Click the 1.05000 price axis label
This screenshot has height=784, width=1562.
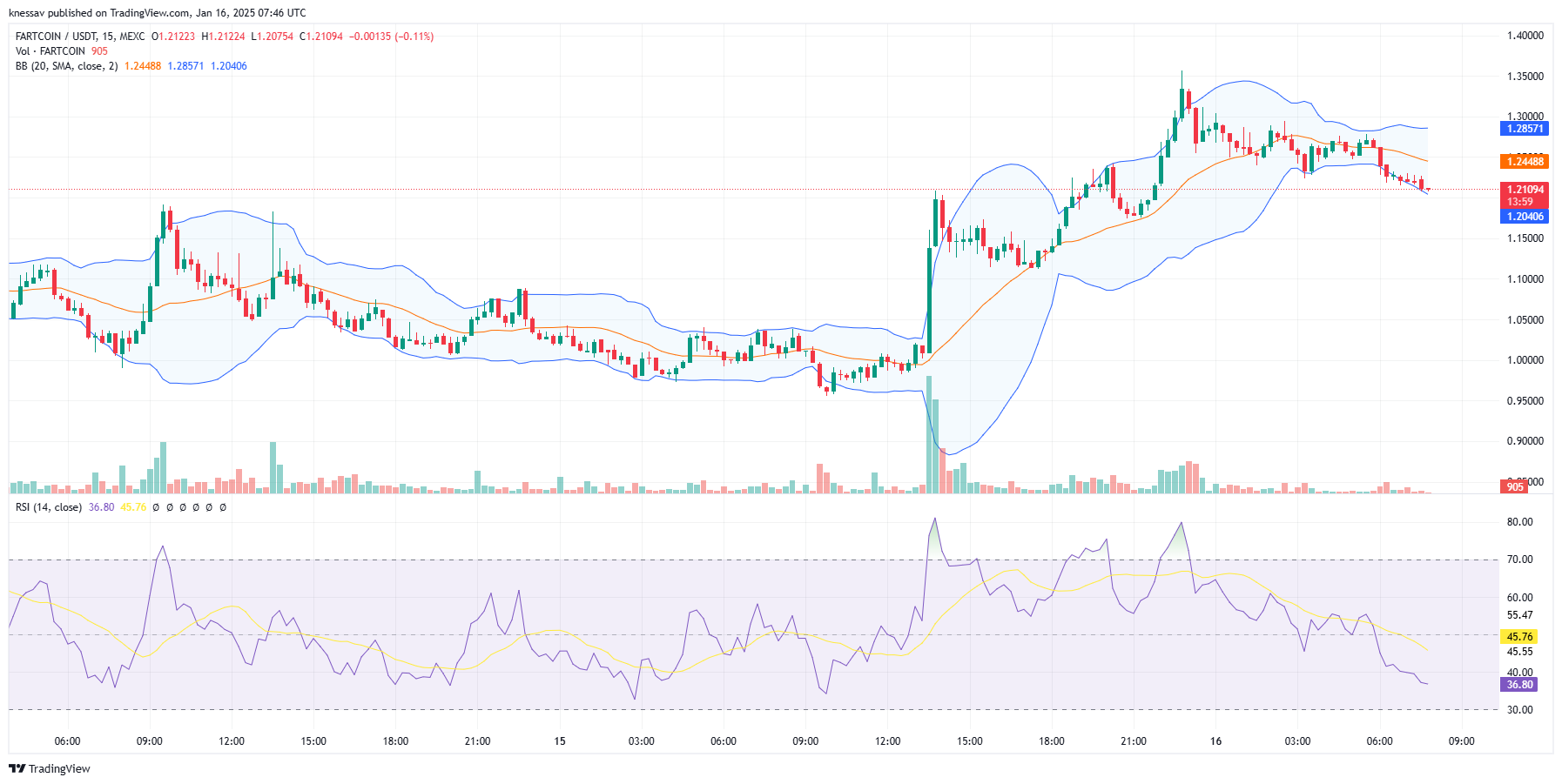1525,320
